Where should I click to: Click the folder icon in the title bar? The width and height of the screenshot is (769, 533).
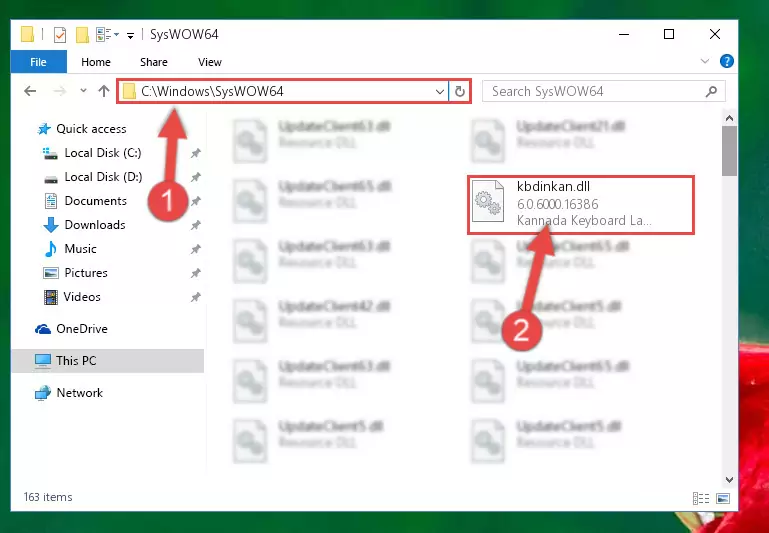click(x=27, y=34)
